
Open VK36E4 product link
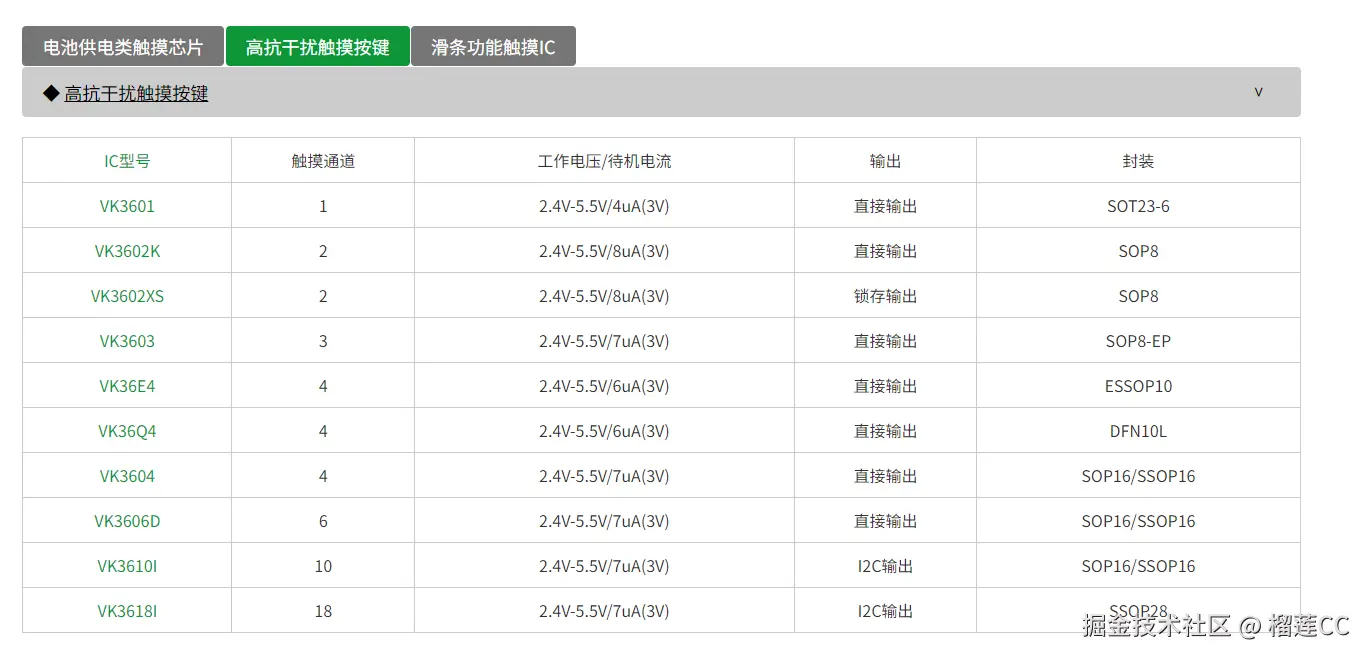tap(127, 386)
